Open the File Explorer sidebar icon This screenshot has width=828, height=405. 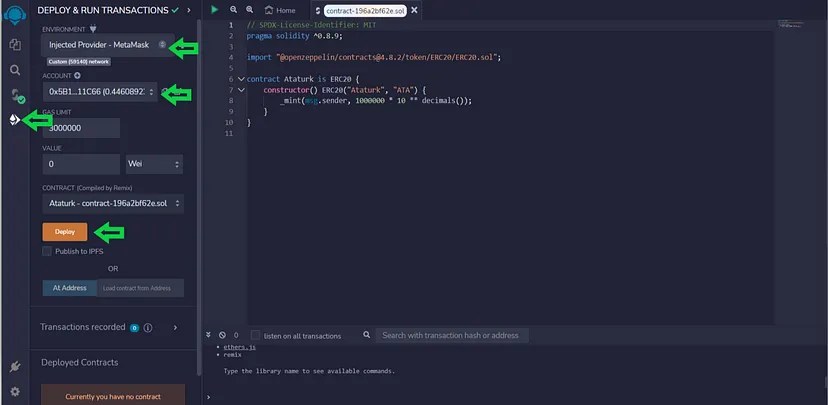click(15, 45)
